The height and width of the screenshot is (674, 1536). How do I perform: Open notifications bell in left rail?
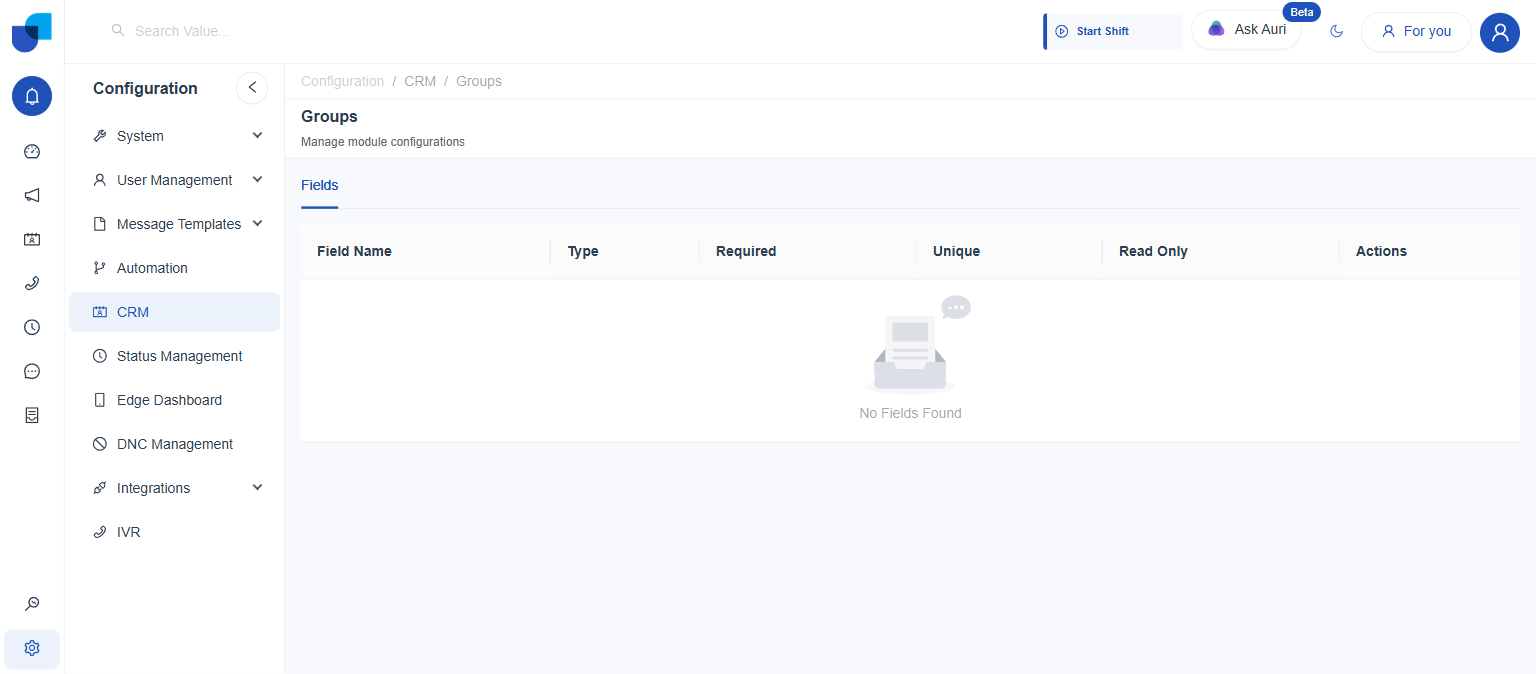pos(32,96)
